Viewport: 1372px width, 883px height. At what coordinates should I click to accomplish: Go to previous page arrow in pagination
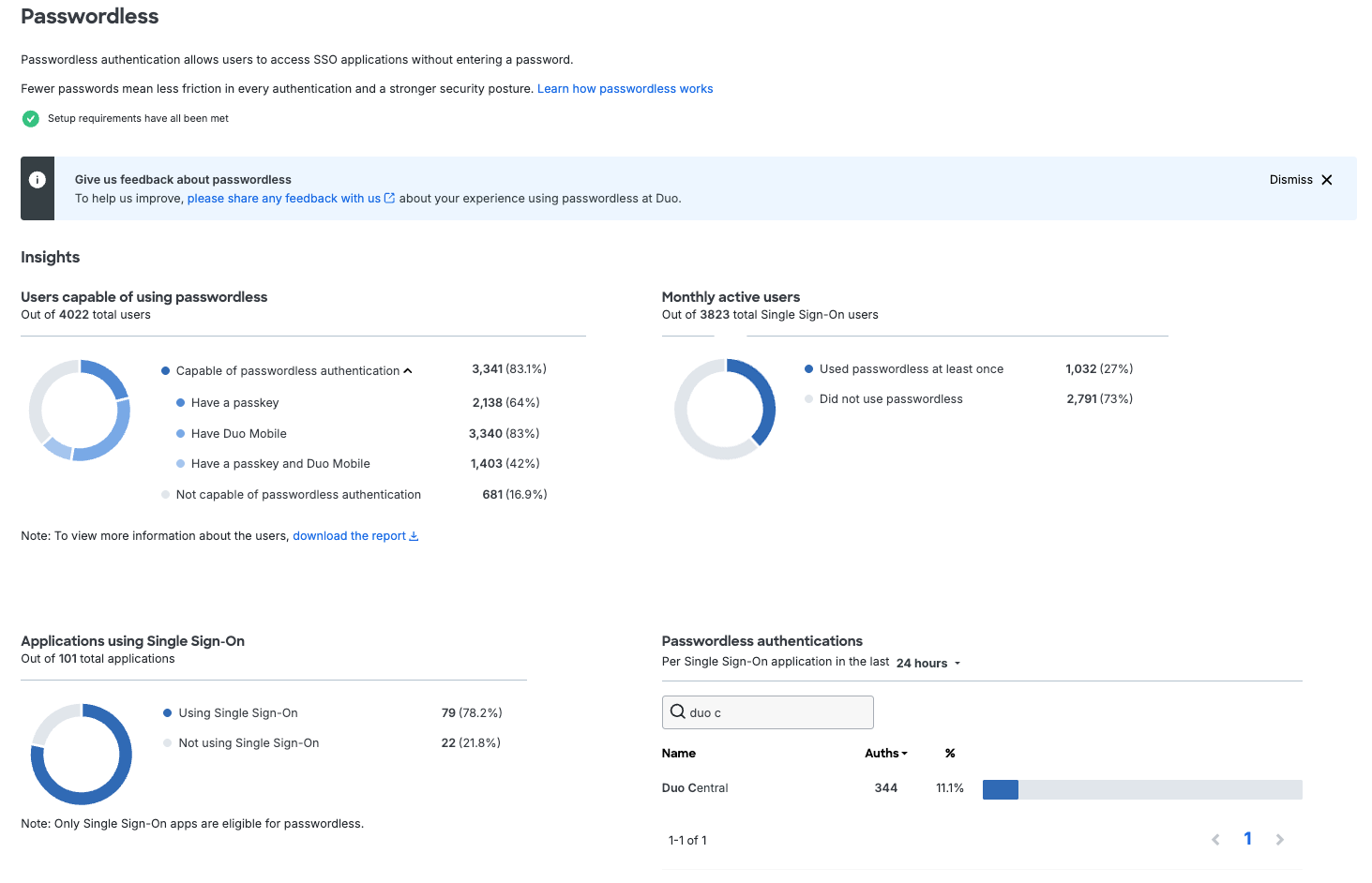point(1215,840)
